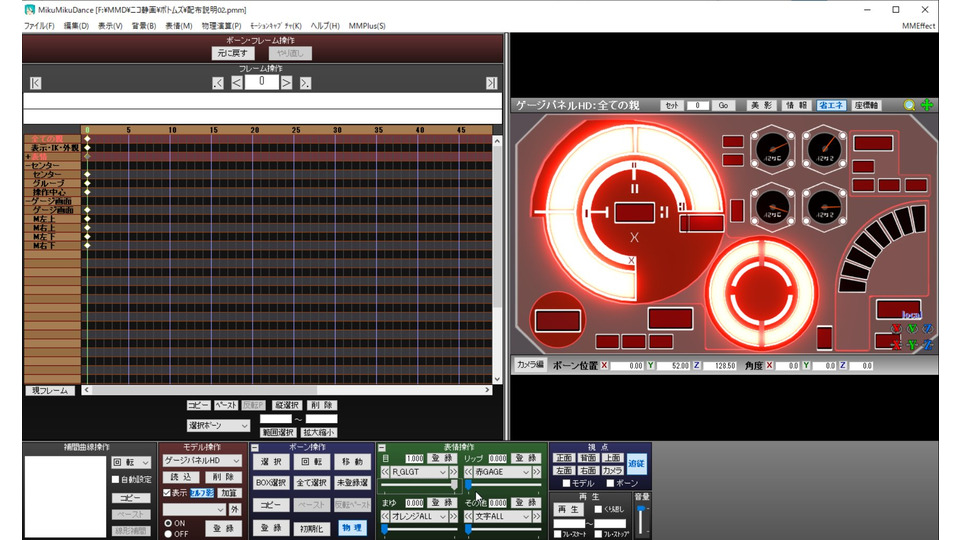Check the フレ・ストップ checkbox
This screenshot has width=960, height=540.
click(x=598, y=534)
